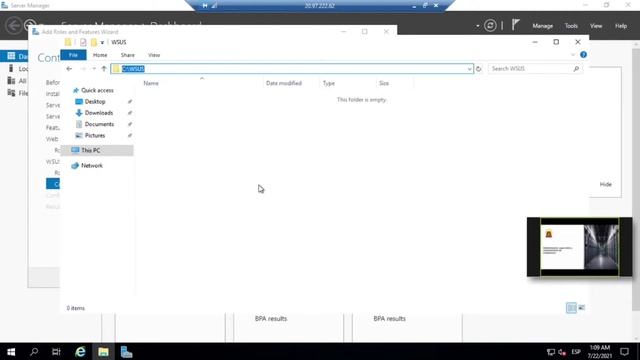Viewport: 640px width, 360px height.
Task: Click BPA results in middle tile
Action: point(271,319)
